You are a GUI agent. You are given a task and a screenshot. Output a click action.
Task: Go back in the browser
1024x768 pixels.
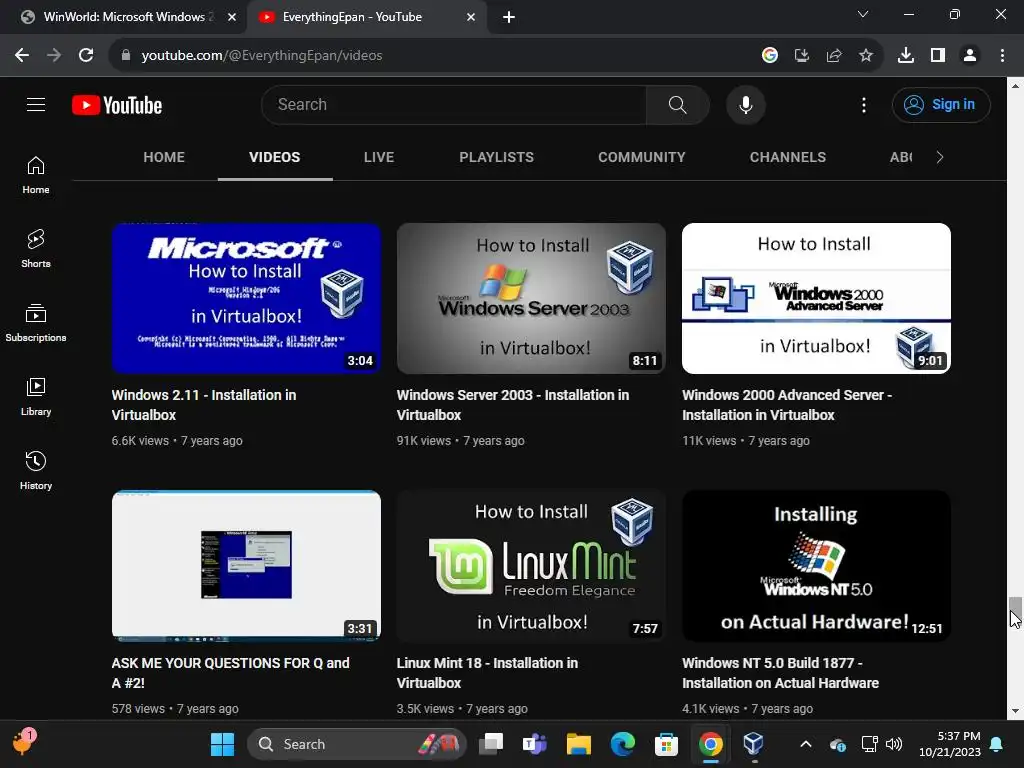pyautogui.click(x=22, y=56)
